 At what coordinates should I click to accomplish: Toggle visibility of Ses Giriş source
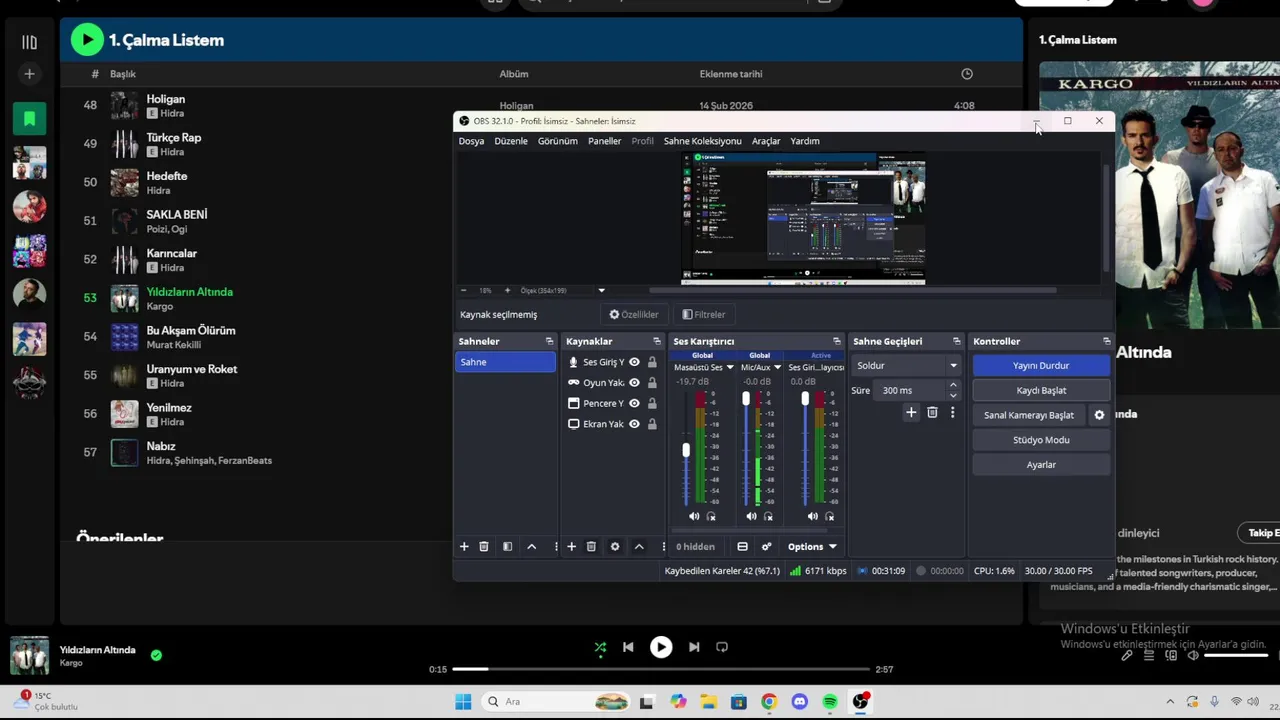[634, 362]
